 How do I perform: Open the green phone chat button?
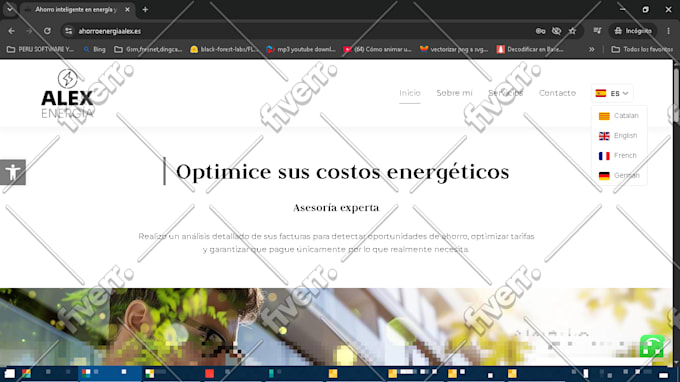(x=652, y=346)
